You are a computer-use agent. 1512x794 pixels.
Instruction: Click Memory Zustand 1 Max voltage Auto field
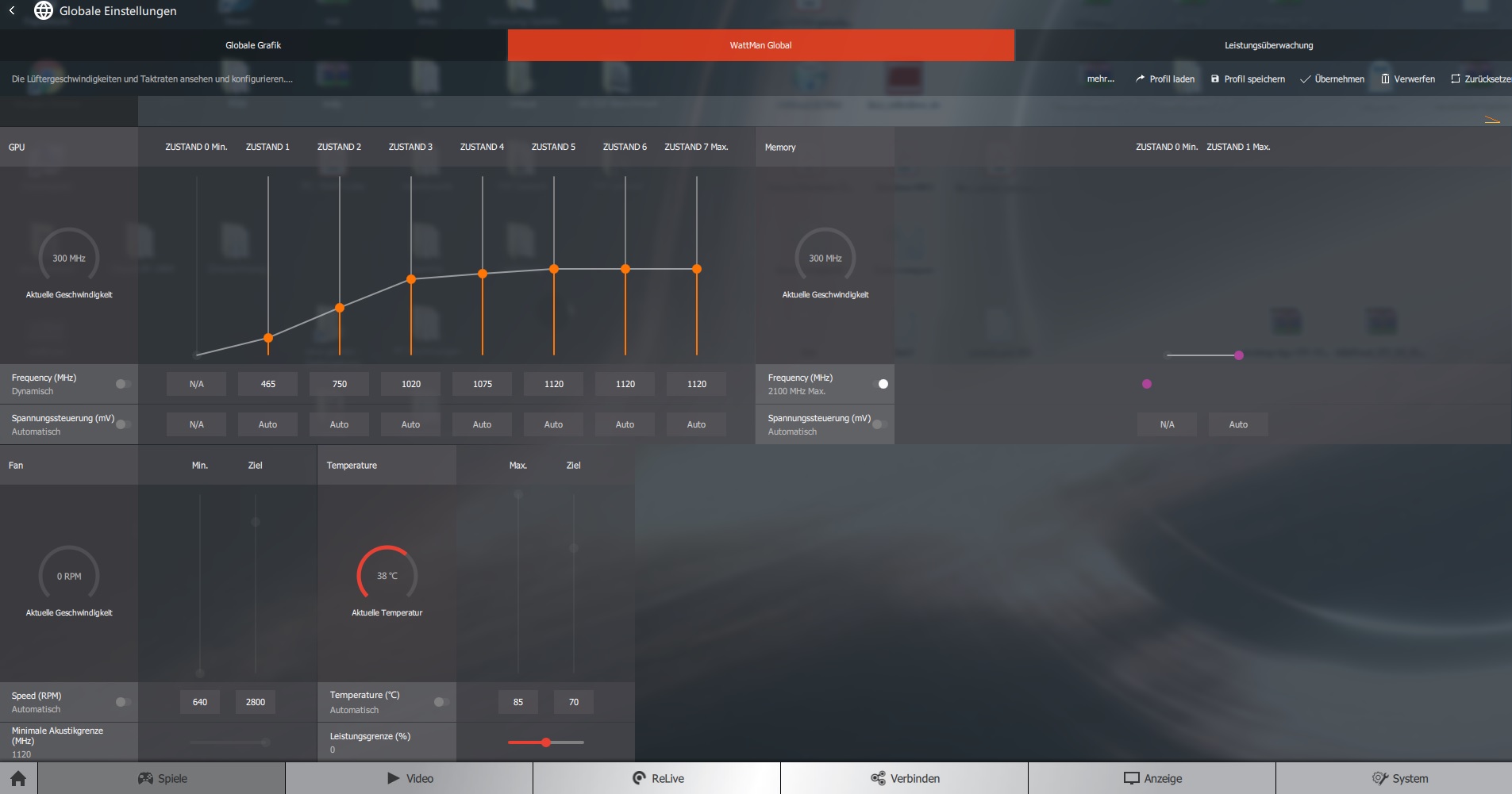[x=1238, y=424]
